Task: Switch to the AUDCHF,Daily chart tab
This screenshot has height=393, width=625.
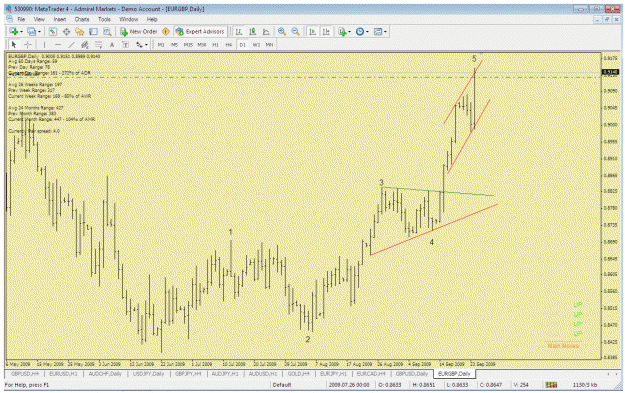Action: pos(105,374)
